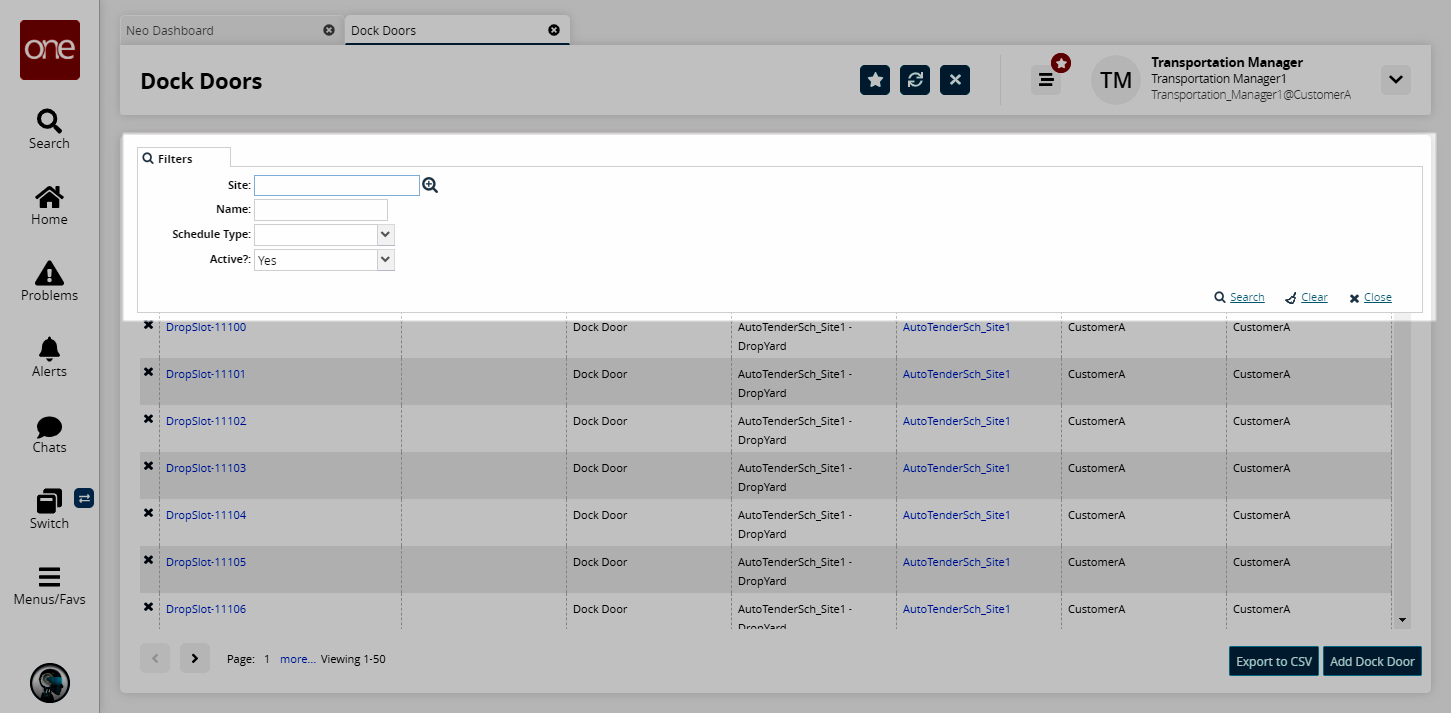Viewport: 1451px width, 713px height.
Task: Expand the user profile chevron menu
Action: 1395,80
